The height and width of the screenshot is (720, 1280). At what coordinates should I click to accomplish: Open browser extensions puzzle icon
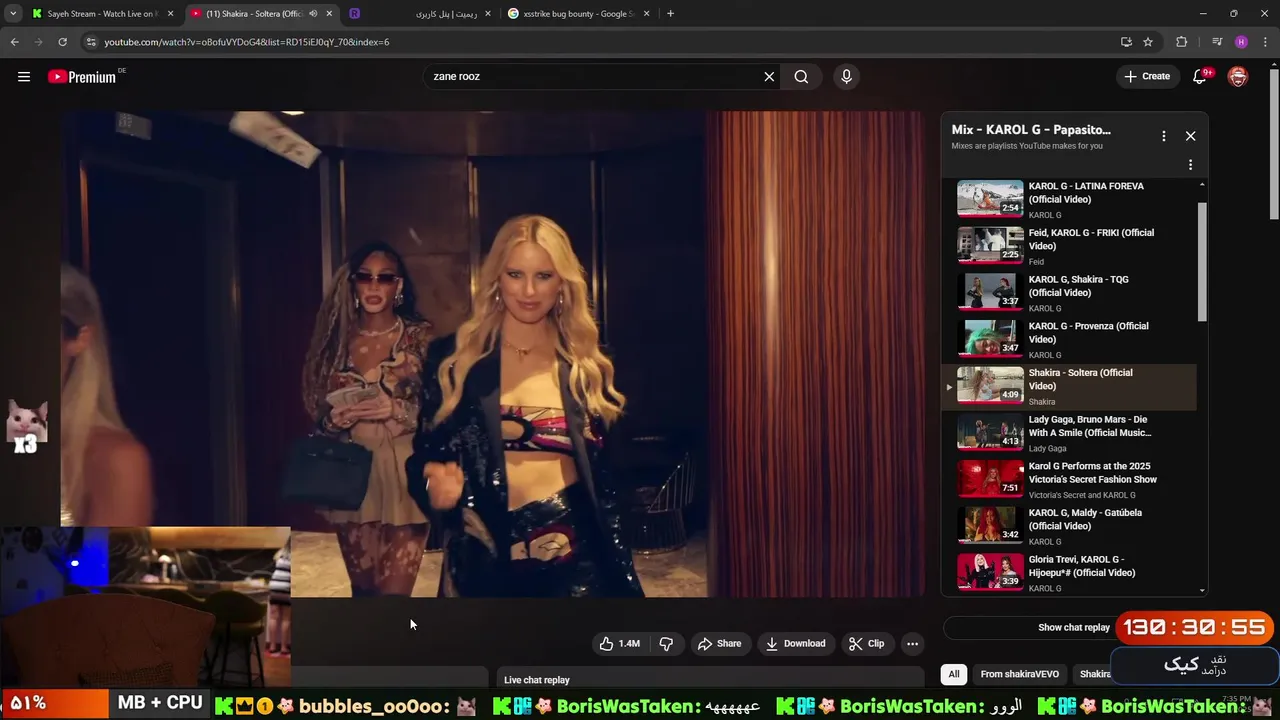click(1182, 42)
